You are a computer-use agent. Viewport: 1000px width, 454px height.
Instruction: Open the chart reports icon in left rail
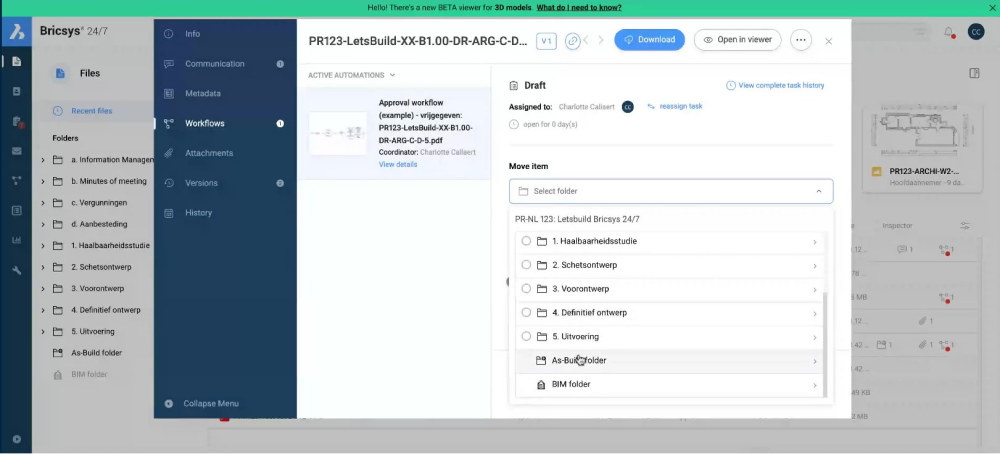[17, 240]
